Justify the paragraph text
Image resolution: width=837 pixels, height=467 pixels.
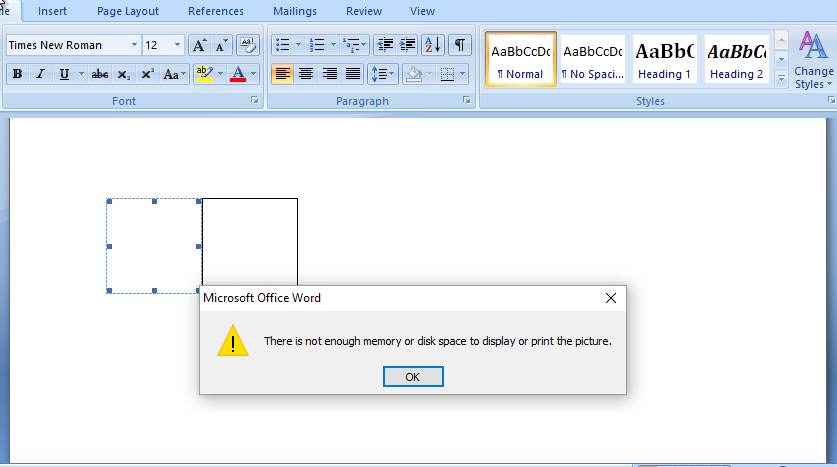(353, 74)
